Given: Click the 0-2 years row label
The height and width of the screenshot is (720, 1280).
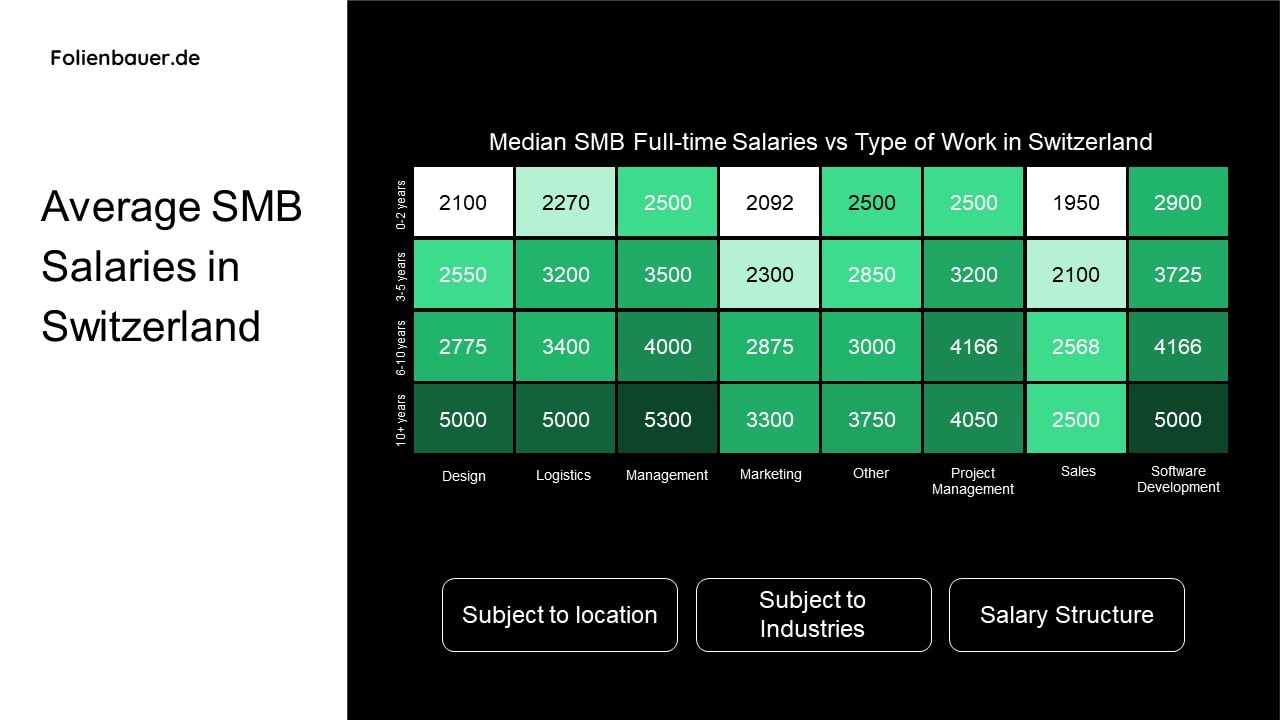Looking at the screenshot, I should pos(401,205).
